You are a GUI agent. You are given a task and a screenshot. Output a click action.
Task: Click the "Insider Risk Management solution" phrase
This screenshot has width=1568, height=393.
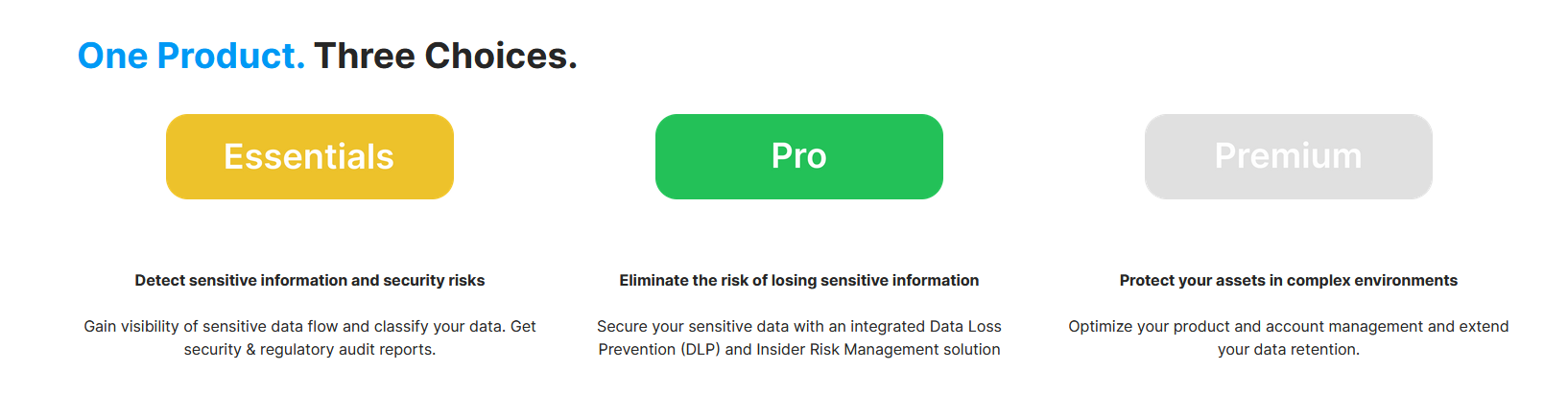click(878, 349)
